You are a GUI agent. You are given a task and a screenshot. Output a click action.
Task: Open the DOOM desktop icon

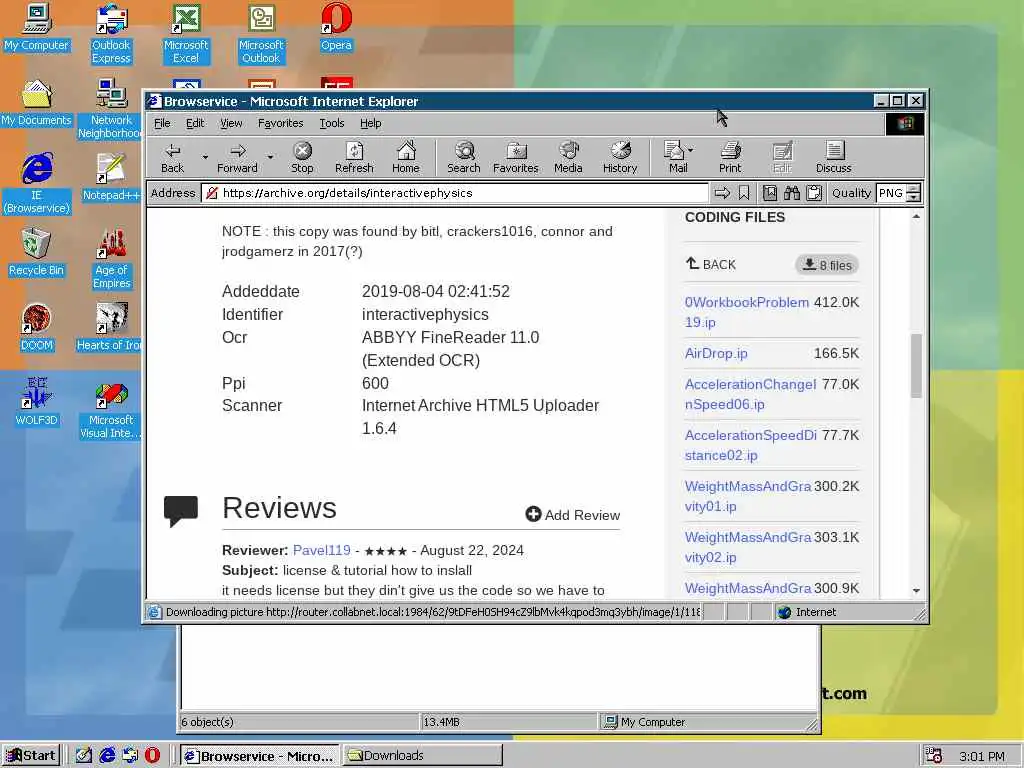point(37,327)
